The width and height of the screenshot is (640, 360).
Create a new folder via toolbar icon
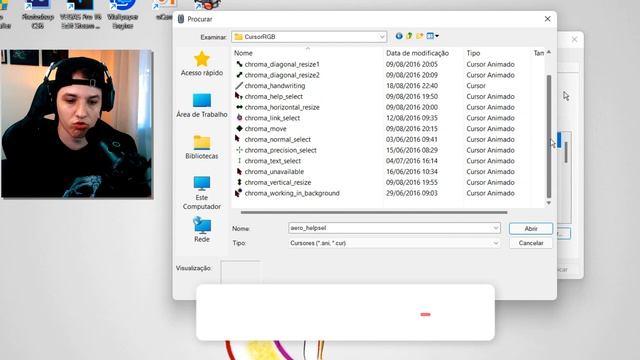419,36
